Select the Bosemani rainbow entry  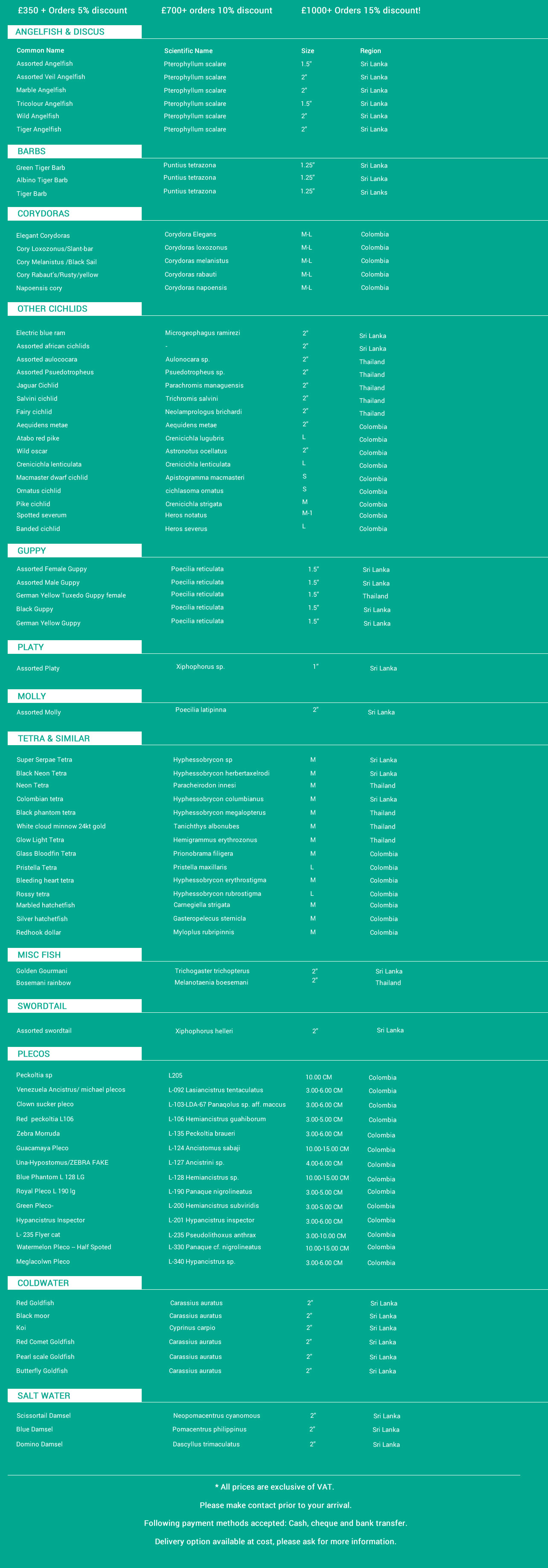(x=43, y=982)
